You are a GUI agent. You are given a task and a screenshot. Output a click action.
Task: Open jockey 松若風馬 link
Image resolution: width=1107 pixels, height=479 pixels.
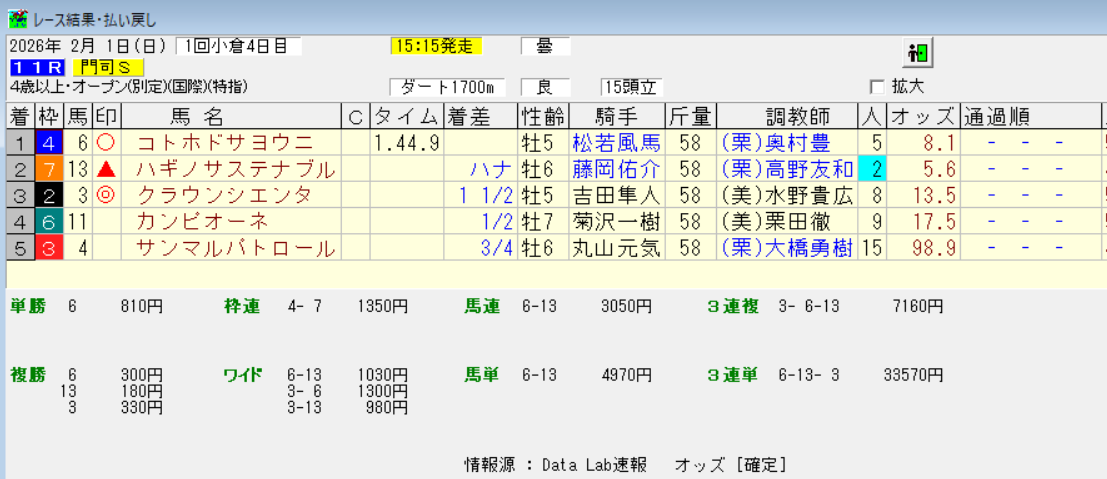pyautogui.click(x=616, y=143)
